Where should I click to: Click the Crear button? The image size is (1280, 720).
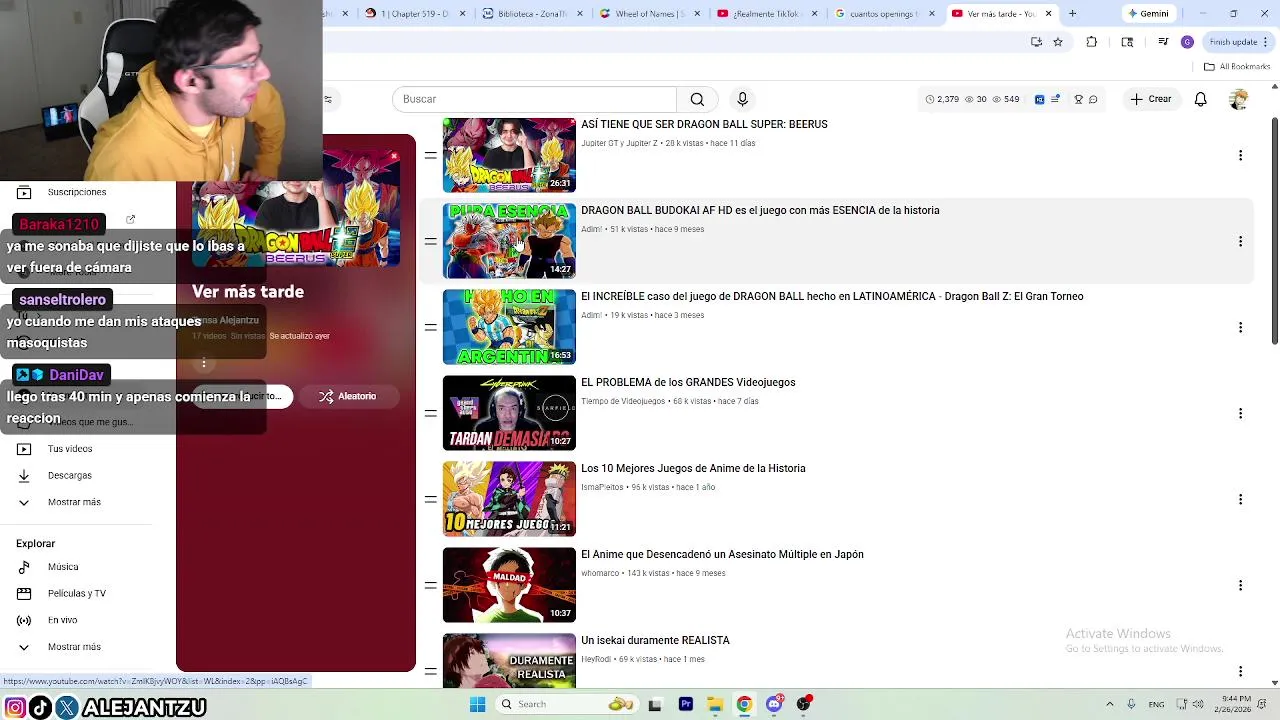tap(1151, 99)
